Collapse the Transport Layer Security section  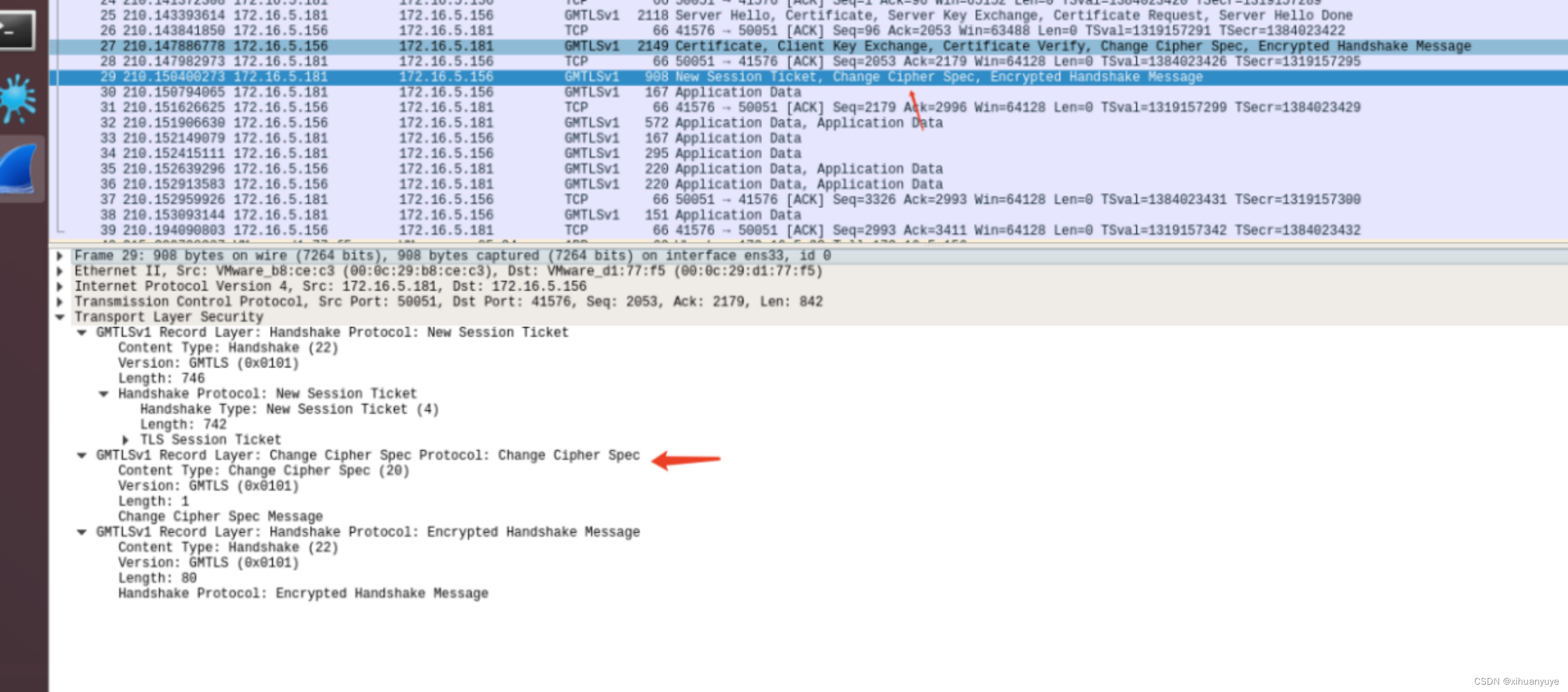[x=60, y=317]
